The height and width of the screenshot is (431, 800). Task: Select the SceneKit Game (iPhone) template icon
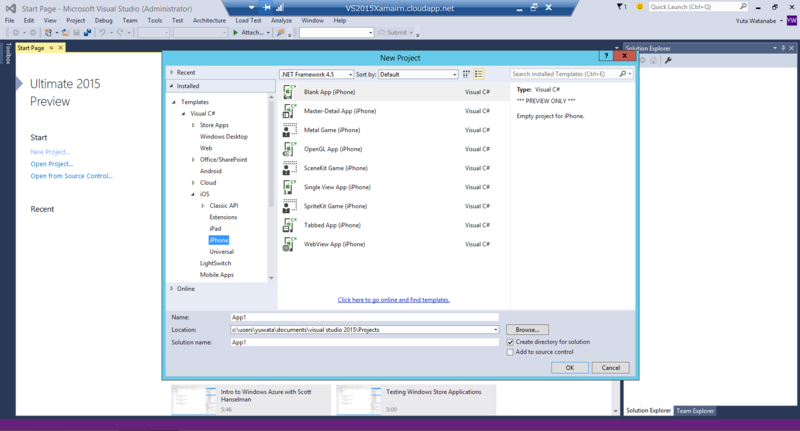(289, 168)
